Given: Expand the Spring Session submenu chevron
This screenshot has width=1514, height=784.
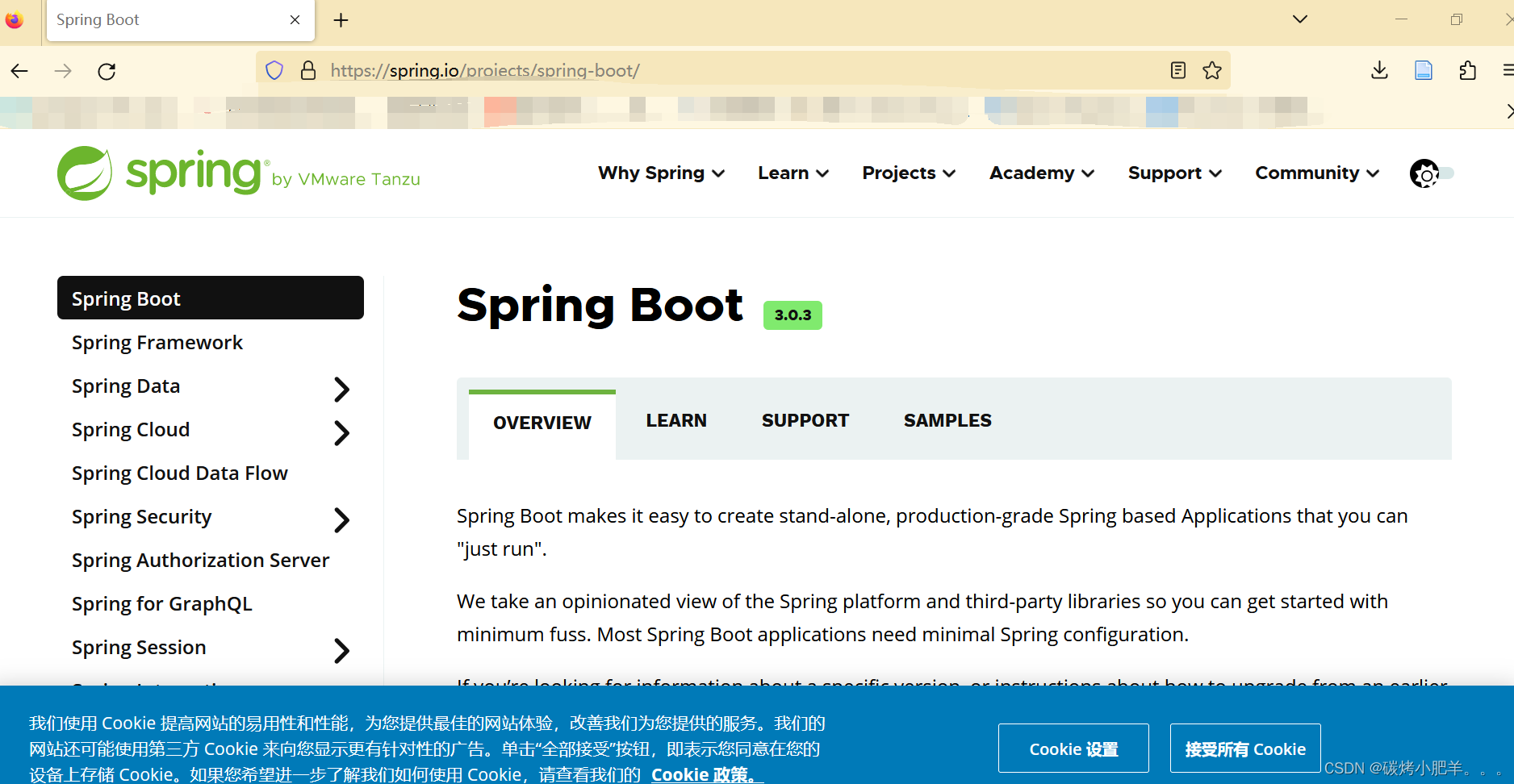Looking at the screenshot, I should [342, 651].
